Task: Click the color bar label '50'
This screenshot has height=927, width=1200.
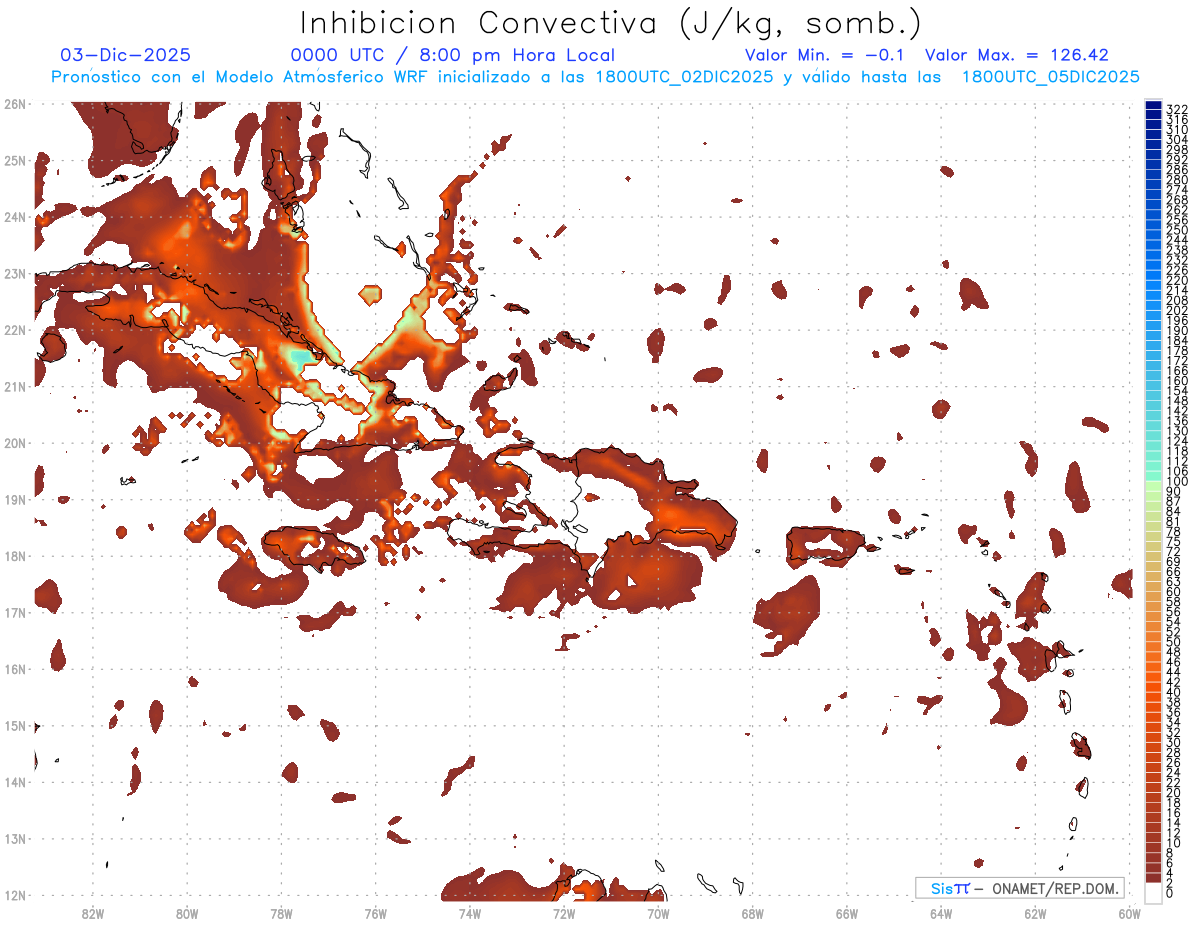Action: tap(1174, 642)
